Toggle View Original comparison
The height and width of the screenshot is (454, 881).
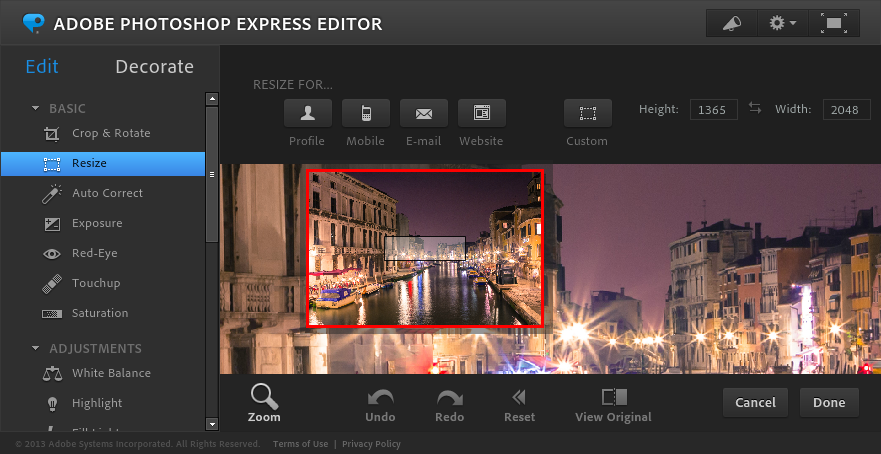pyautogui.click(x=614, y=406)
